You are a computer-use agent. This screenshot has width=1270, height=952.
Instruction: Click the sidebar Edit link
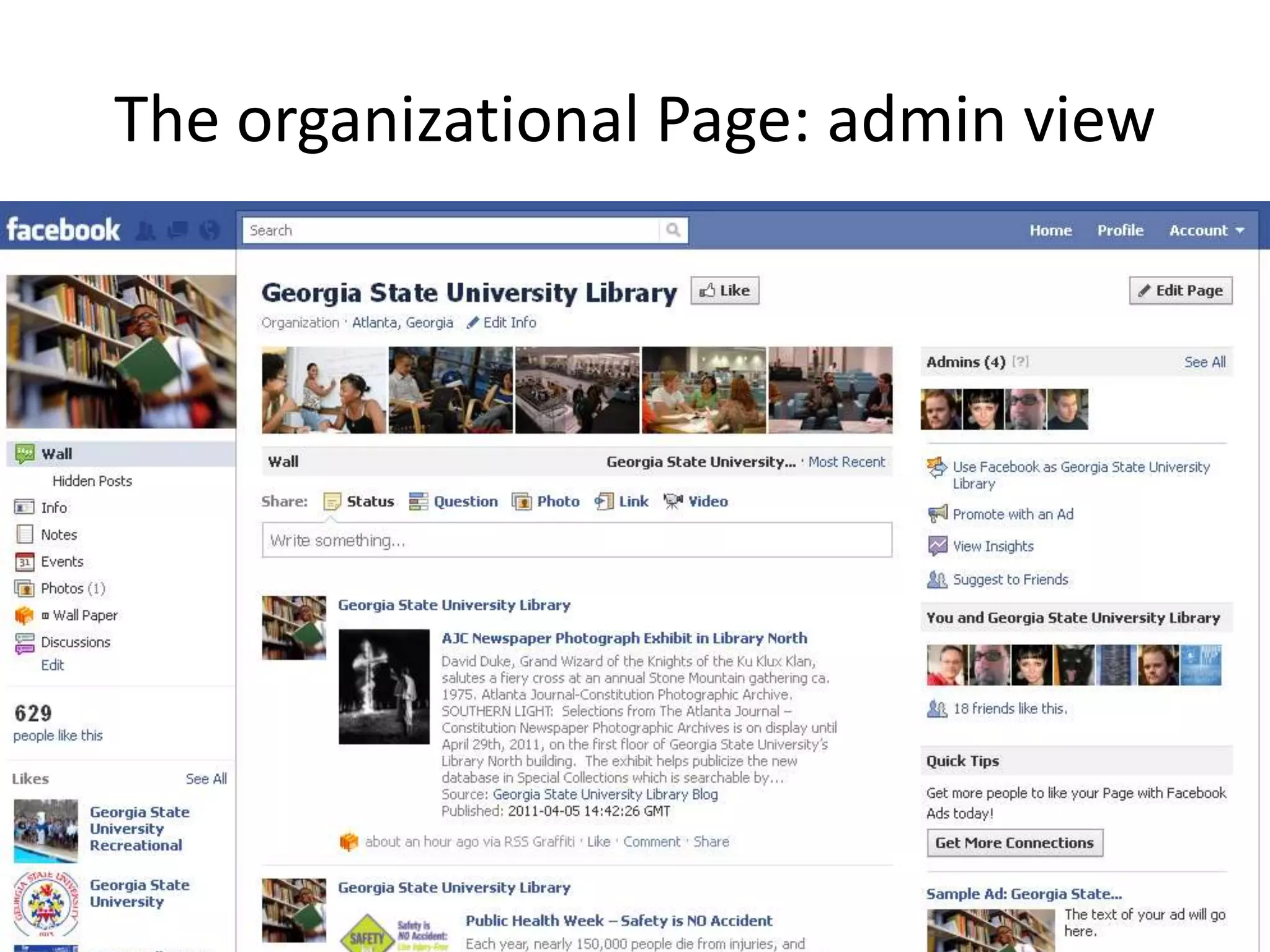[x=53, y=665]
